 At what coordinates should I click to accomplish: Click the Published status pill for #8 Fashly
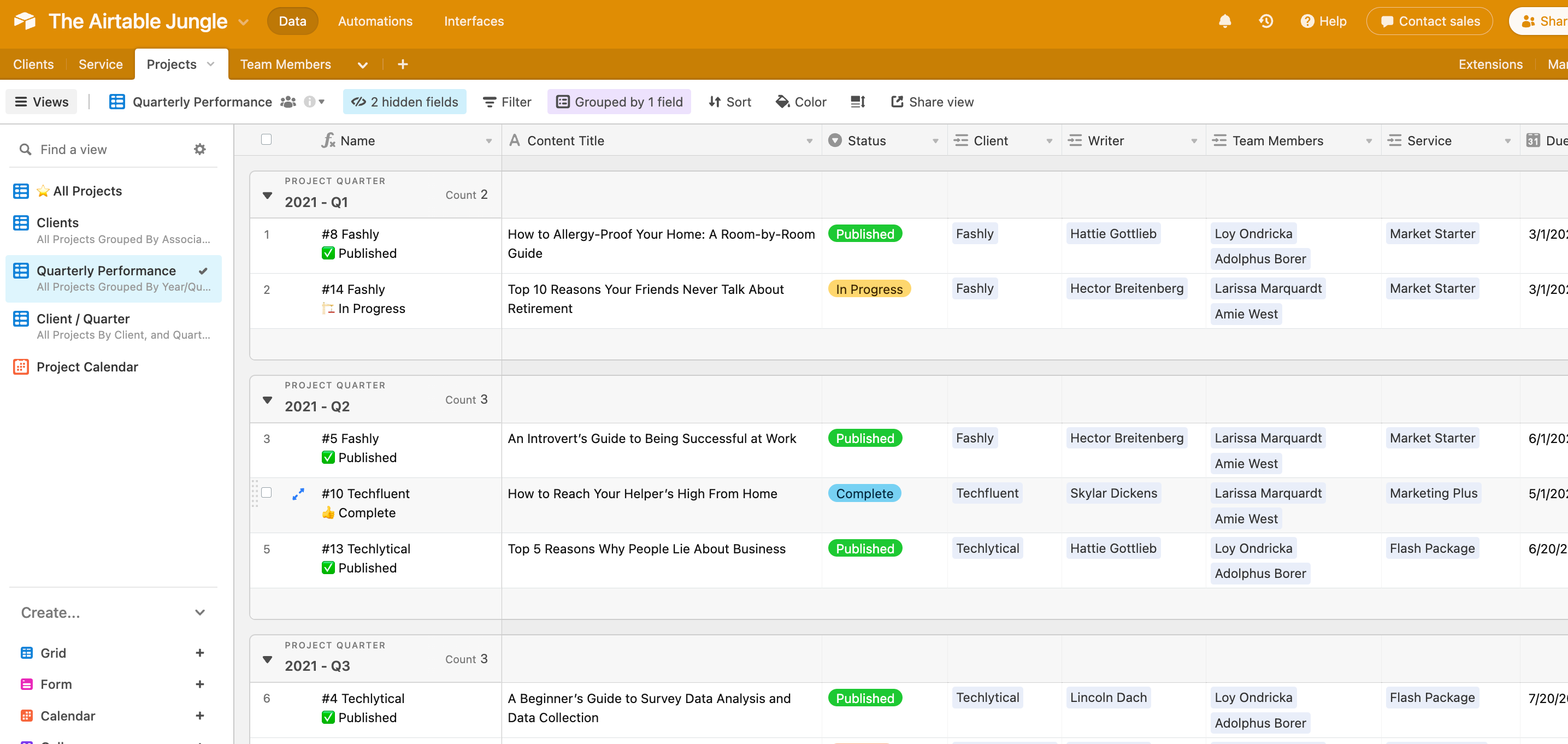coord(864,234)
